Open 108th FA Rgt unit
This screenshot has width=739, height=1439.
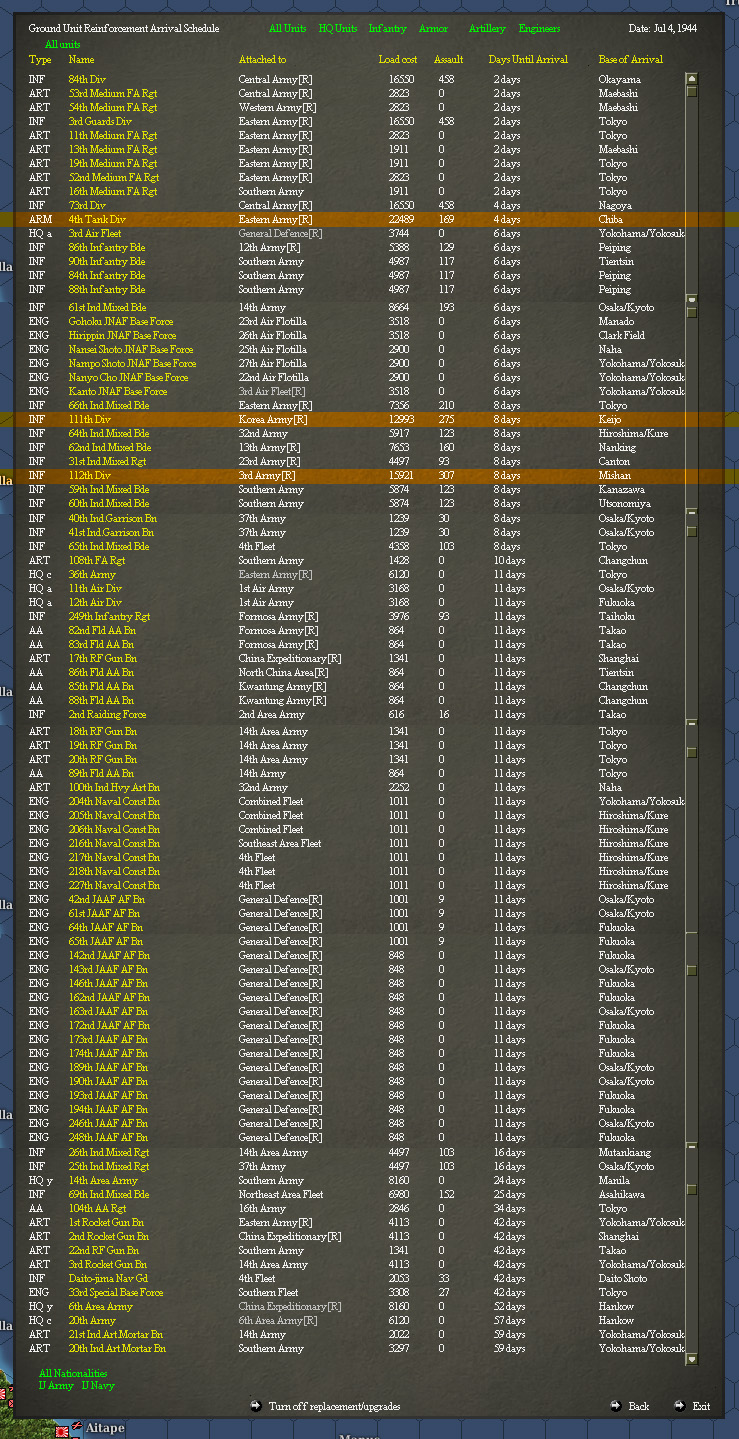pyautogui.click(x=97, y=560)
